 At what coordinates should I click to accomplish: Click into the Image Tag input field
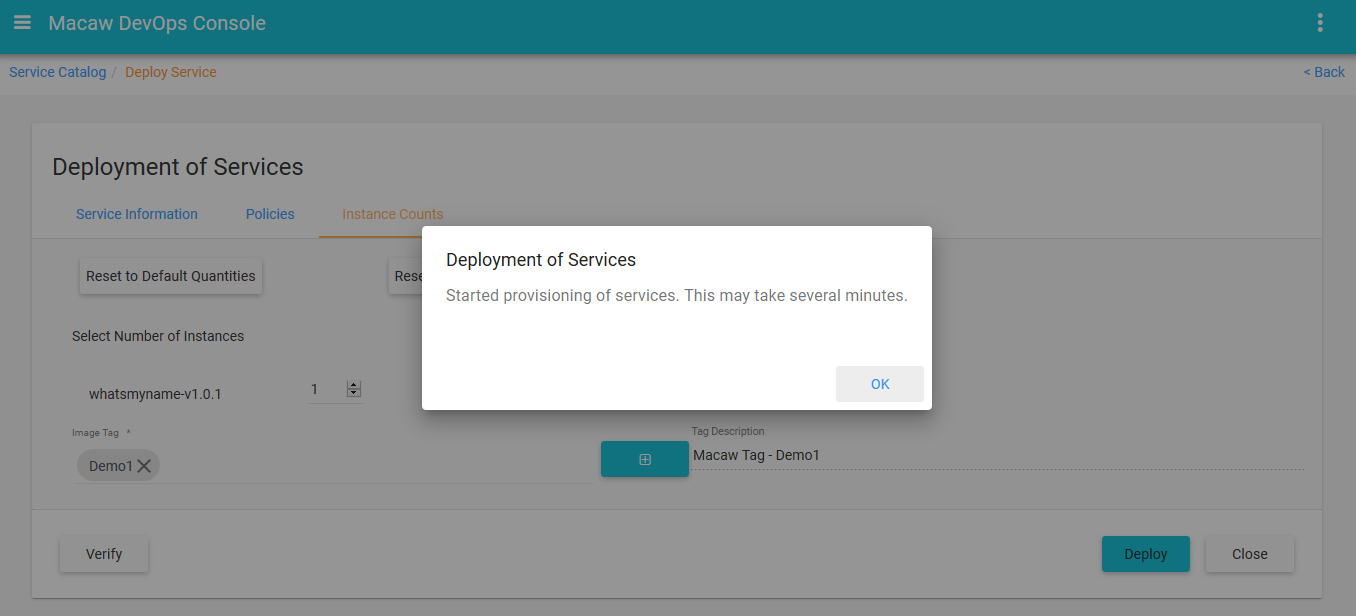tap(370, 466)
